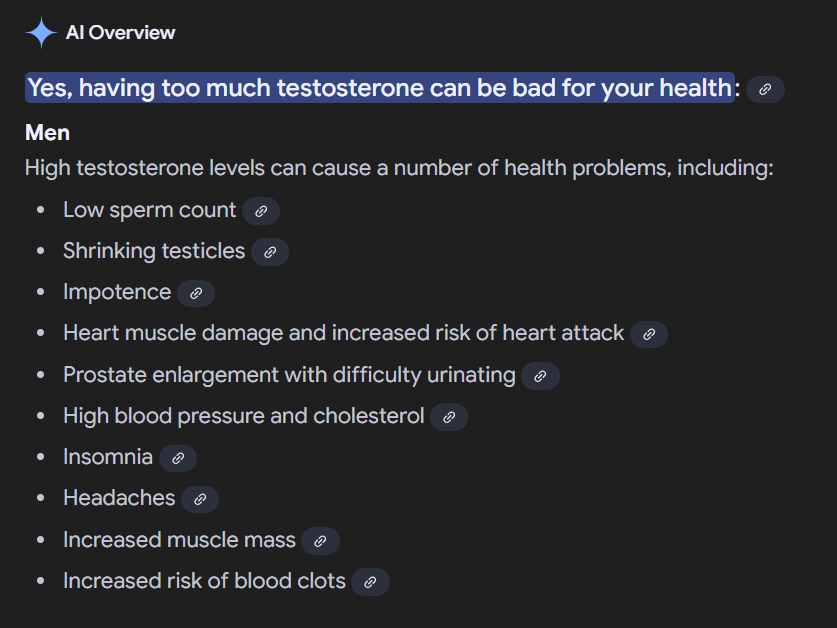Viewport: 837px width, 628px height.
Task: Open source link for Prostate enlargement item
Action: (x=540, y=376)
